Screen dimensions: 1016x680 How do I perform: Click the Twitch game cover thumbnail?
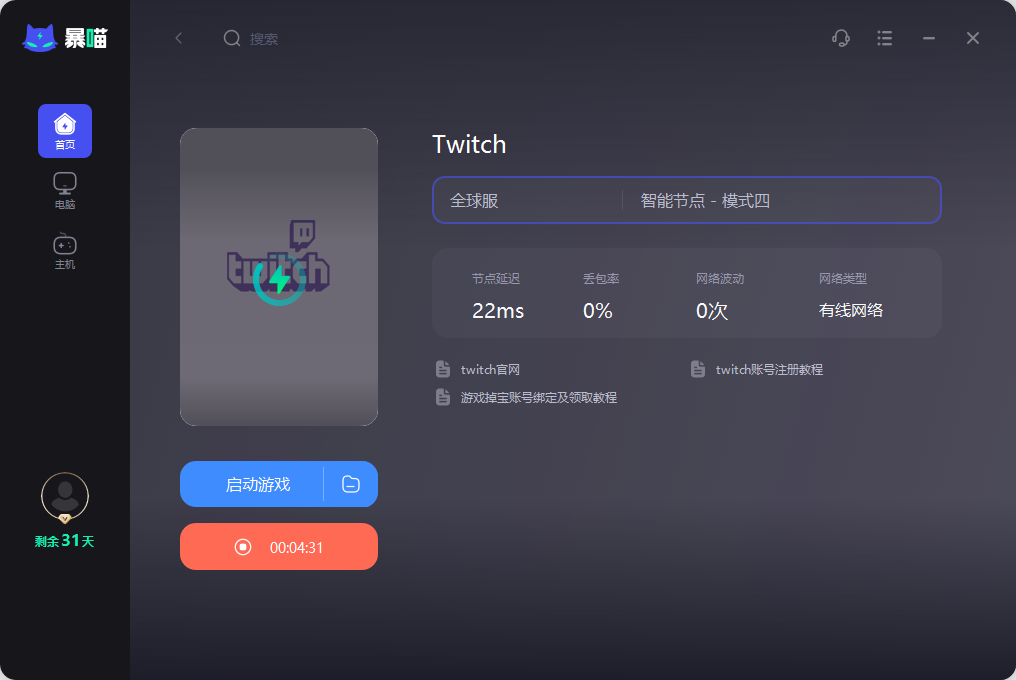click(x=279, y=277)
